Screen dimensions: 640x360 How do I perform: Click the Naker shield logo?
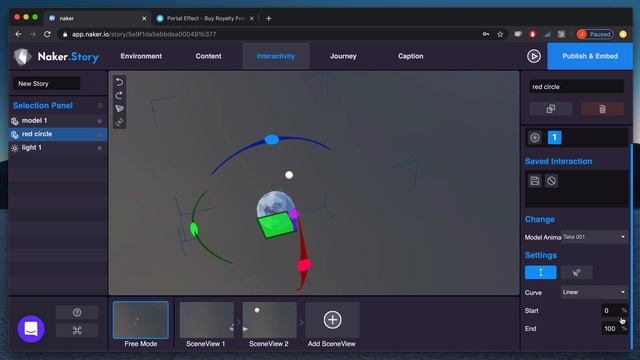point(22,56)
